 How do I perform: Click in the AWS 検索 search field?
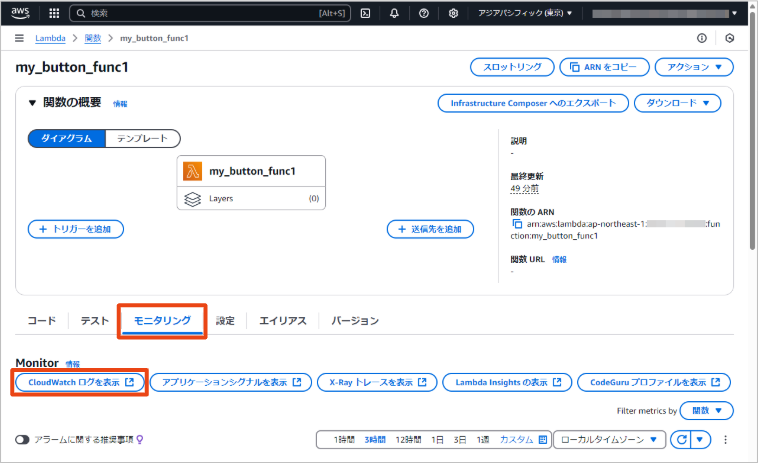211,13
